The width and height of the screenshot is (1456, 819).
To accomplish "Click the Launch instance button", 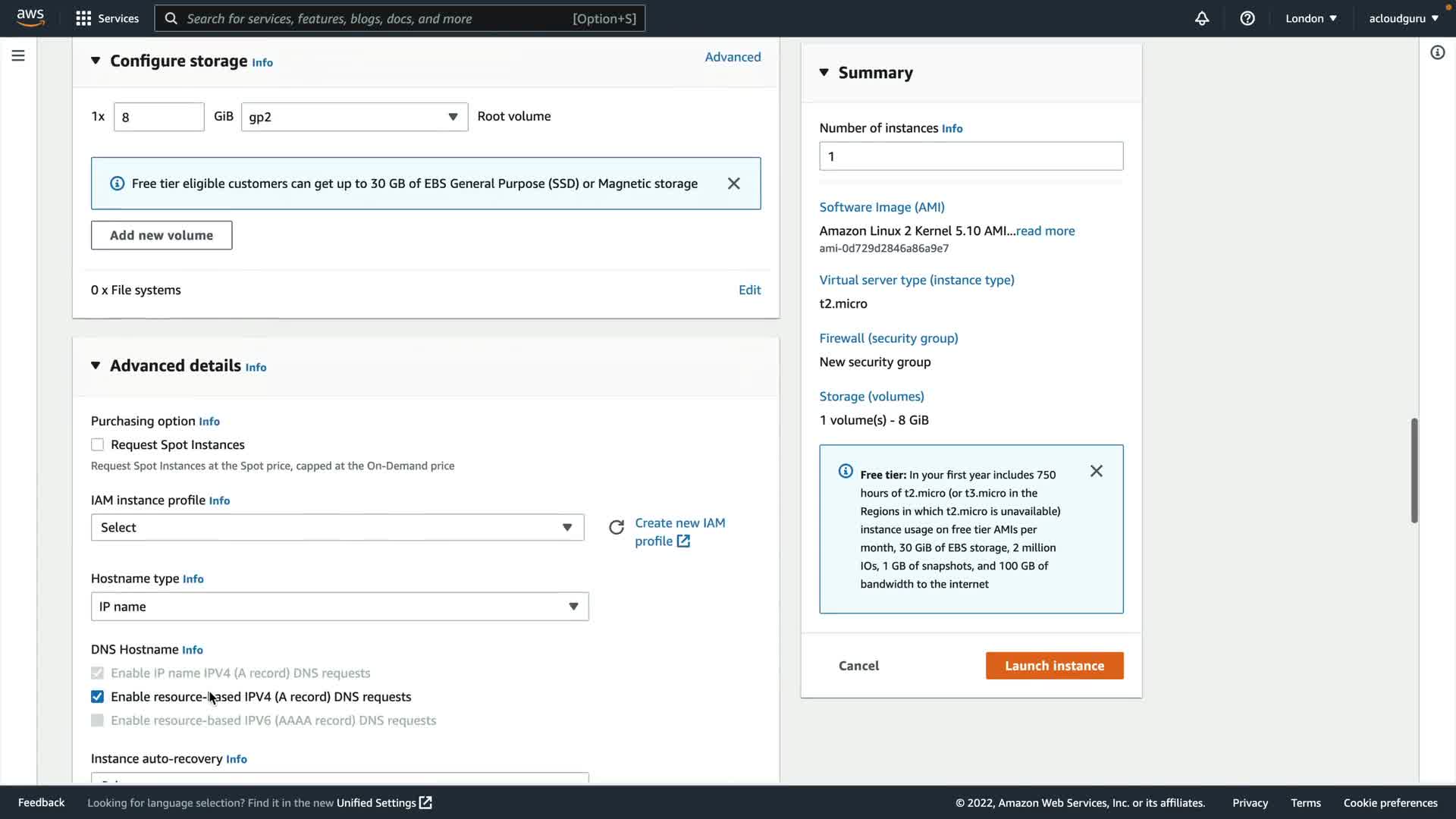I will [1054, 665].
